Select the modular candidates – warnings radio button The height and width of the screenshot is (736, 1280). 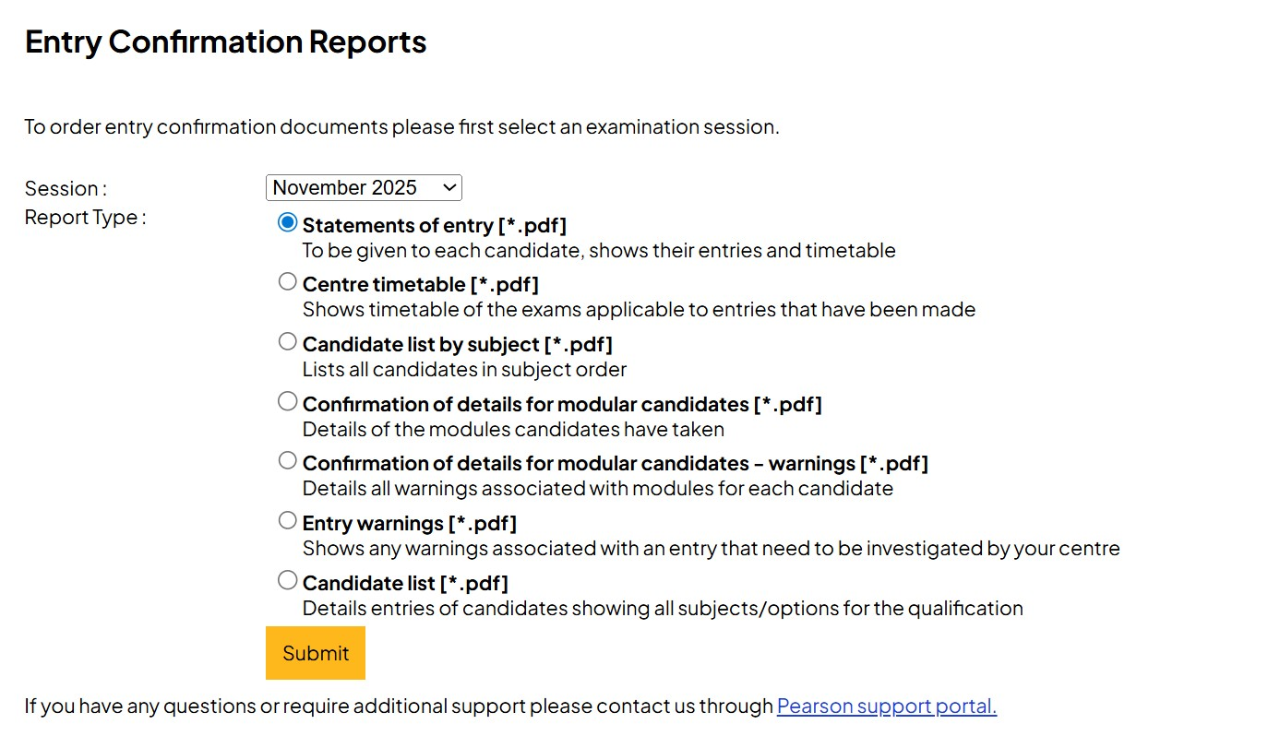click(288, 461)
